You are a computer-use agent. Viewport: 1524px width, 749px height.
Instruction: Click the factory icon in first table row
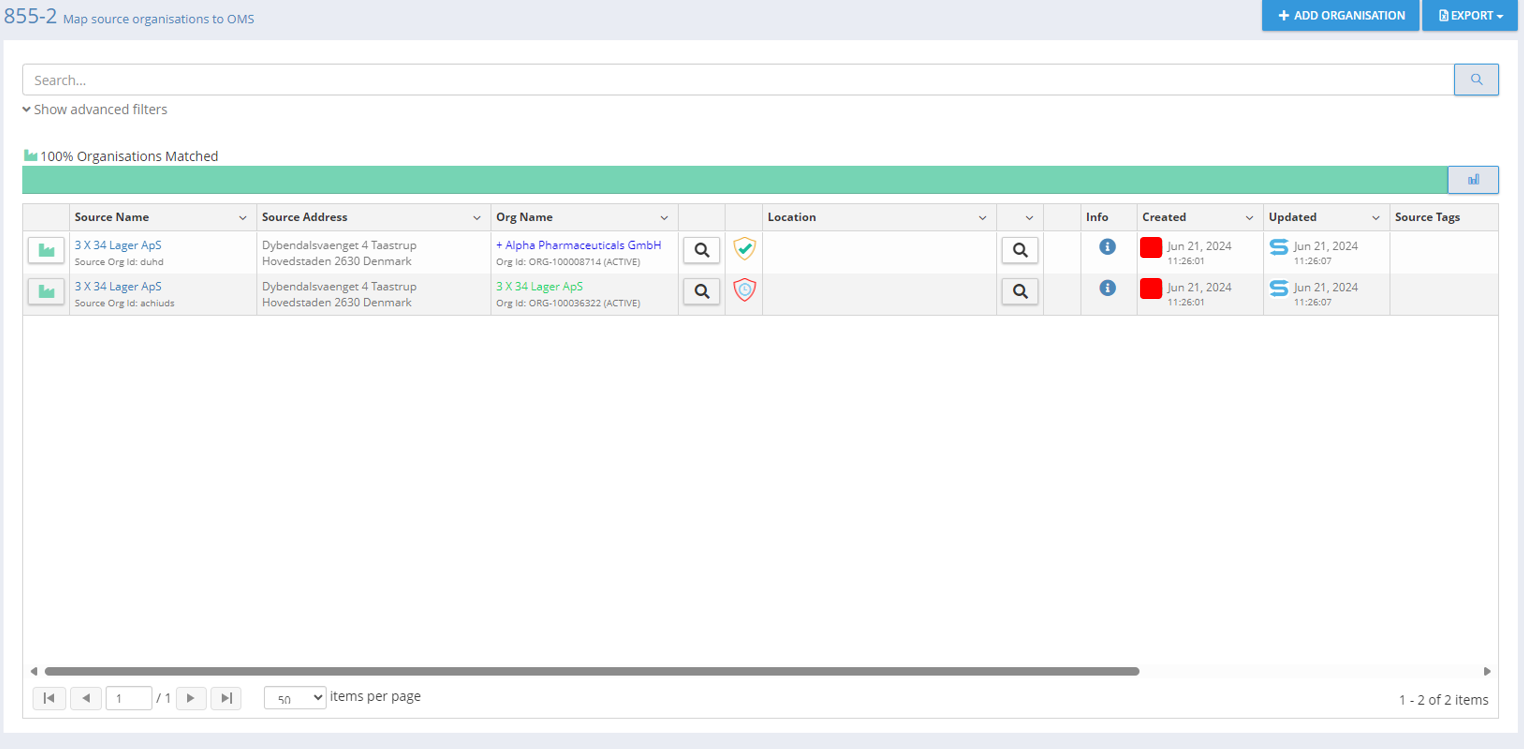(46, 250)
